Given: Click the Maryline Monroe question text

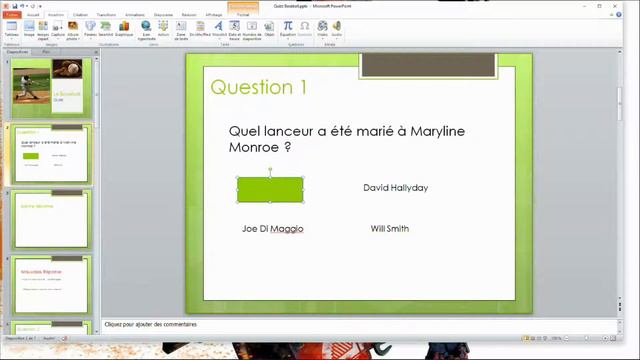Looking at the screenshot, I should point(347,139).
